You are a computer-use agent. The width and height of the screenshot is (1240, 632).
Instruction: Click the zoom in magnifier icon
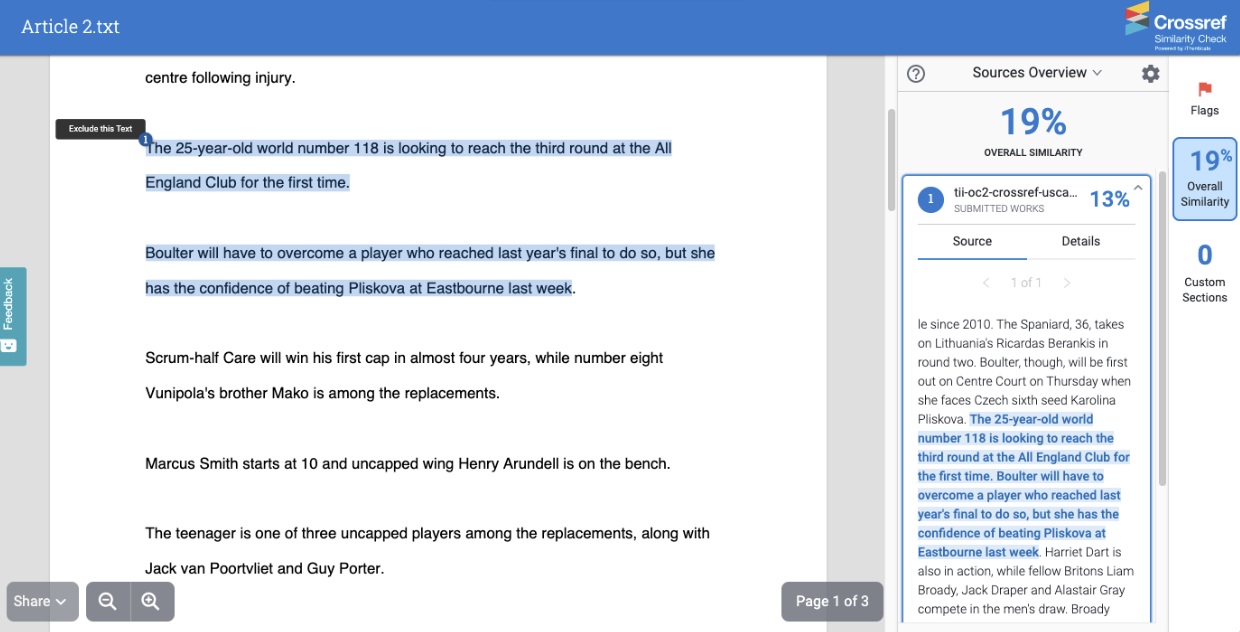coord(151,601)
